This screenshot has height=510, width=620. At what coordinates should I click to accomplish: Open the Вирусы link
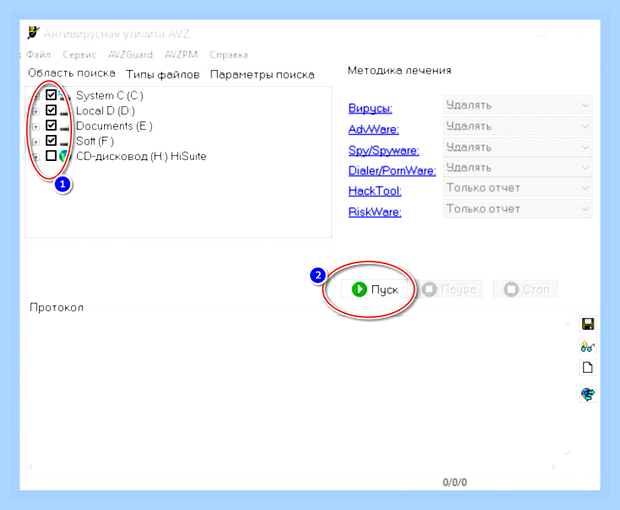370,108
